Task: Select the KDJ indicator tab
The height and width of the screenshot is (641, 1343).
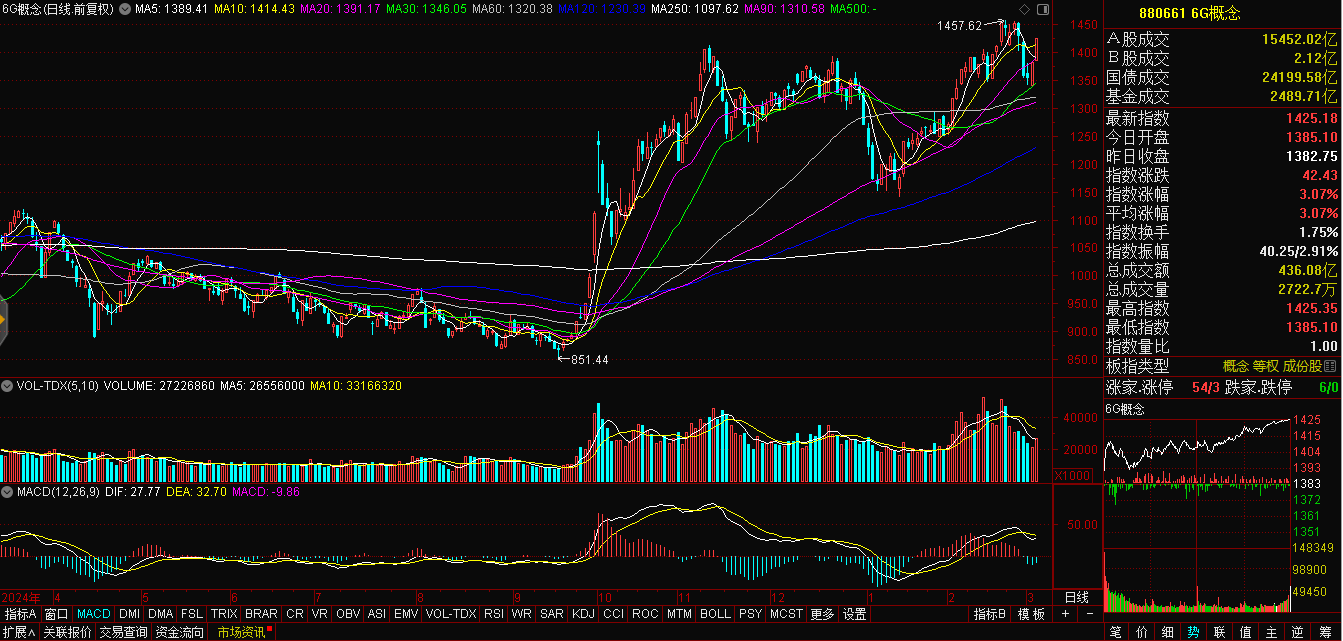Action: (x=583, y=614)
